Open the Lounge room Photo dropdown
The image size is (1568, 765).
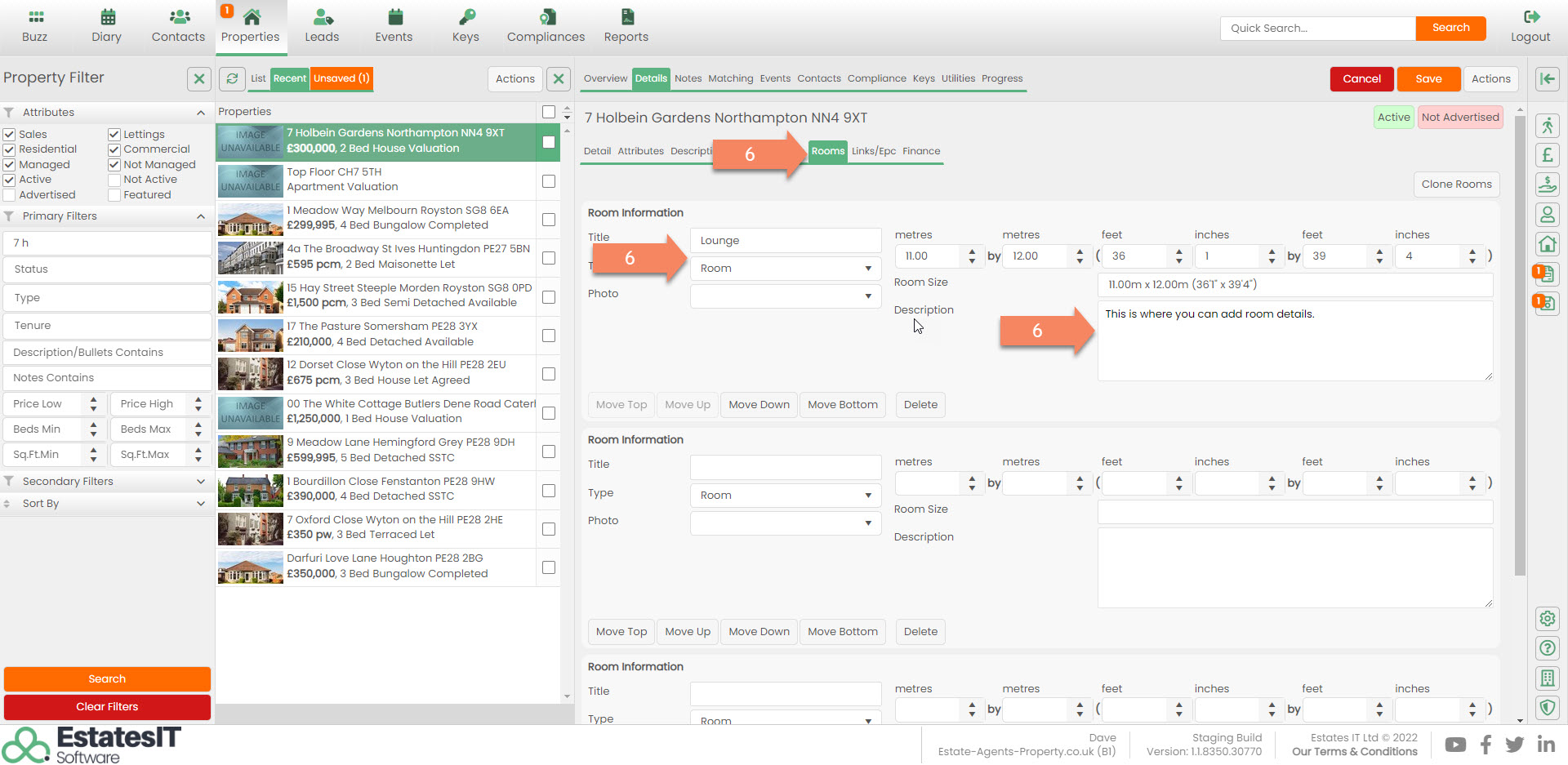(785, 296)
